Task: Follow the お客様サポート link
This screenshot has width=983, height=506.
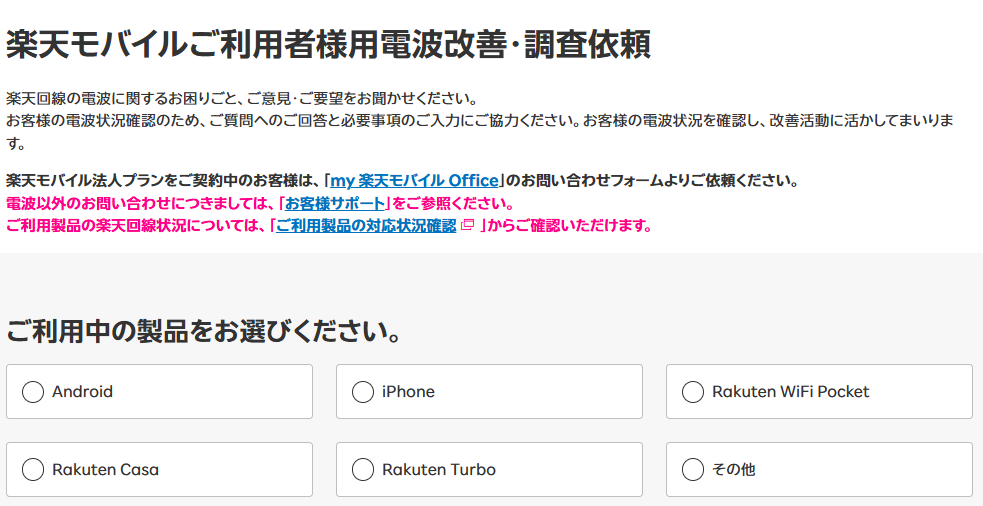Action: (335, 204)
